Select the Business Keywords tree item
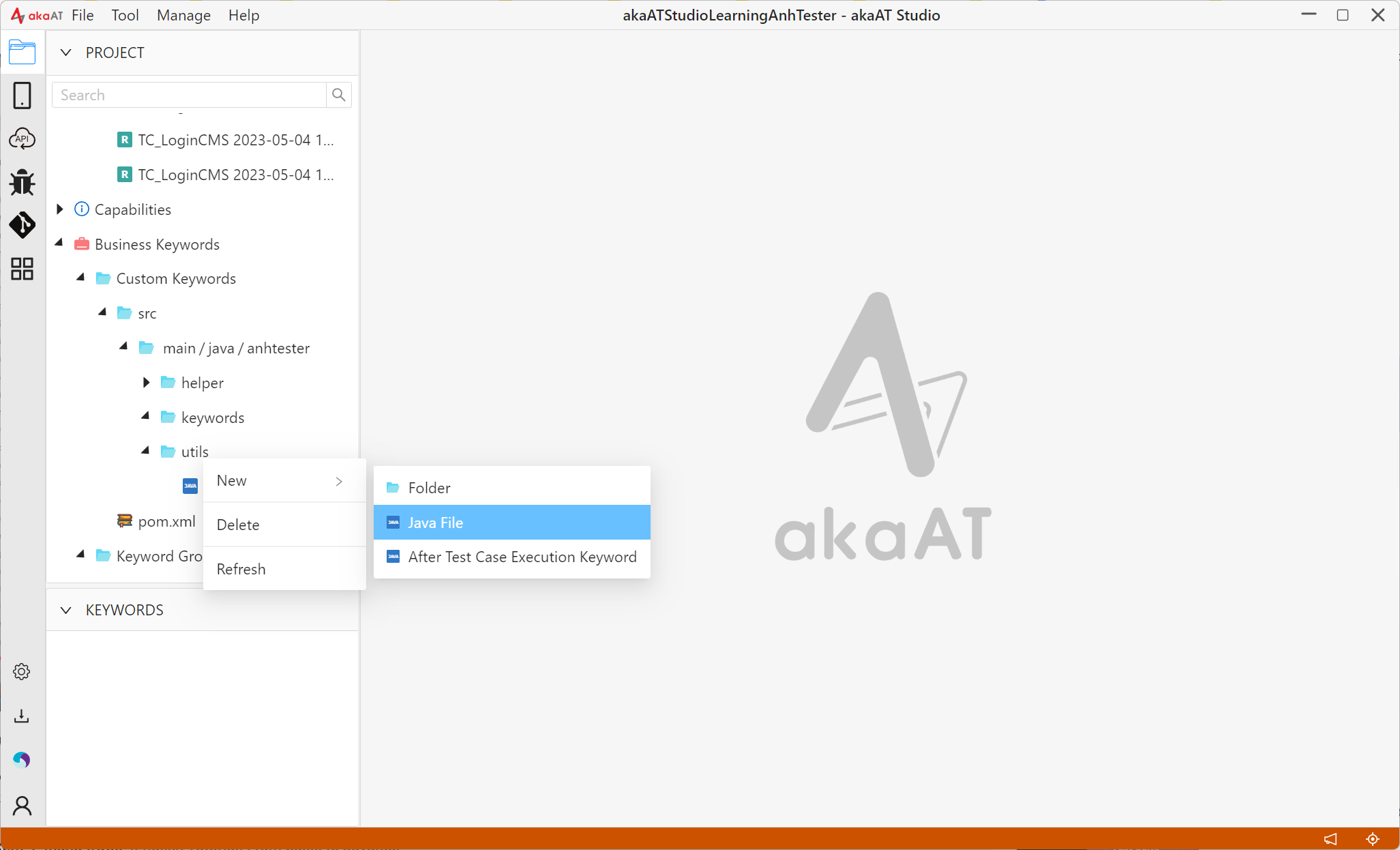The height and width of the screenshot is (850, 1400). [x=157, y=244]
